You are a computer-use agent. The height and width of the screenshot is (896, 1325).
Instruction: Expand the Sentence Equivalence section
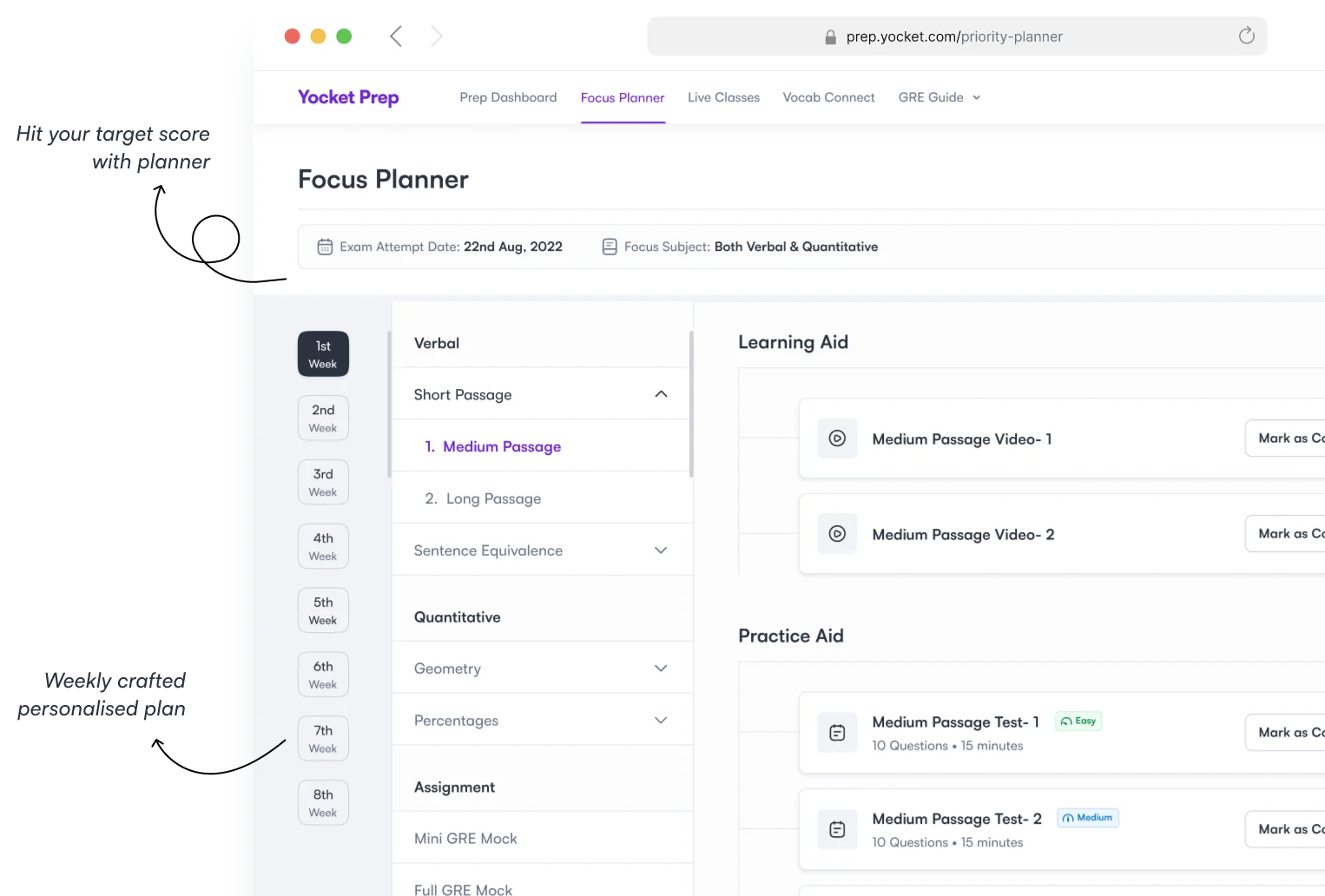click(661, 550)
